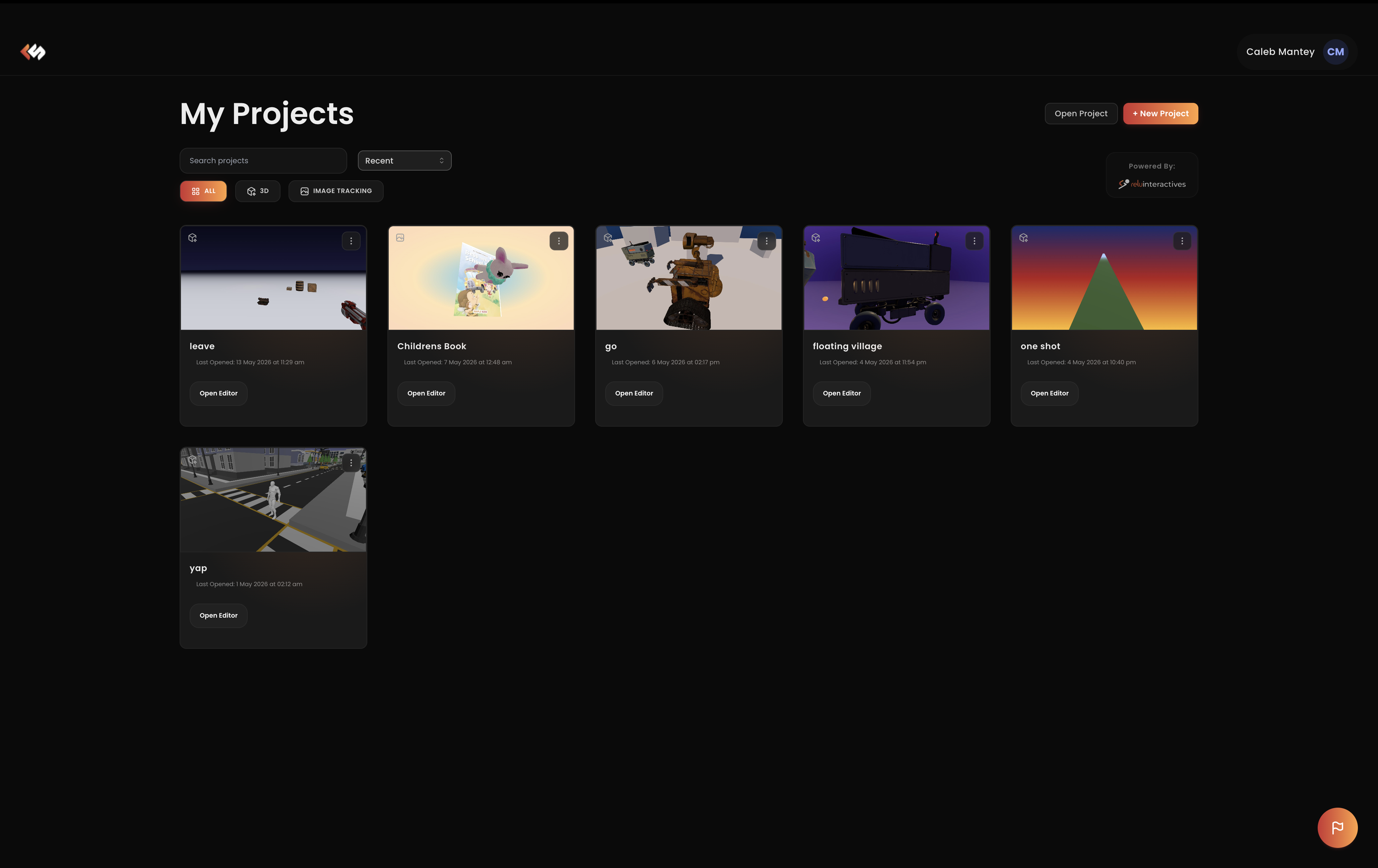Click the 'yap' project title
Image resolution: width=1378 pixels, height=868 pixels.
(x=198, y=568)
